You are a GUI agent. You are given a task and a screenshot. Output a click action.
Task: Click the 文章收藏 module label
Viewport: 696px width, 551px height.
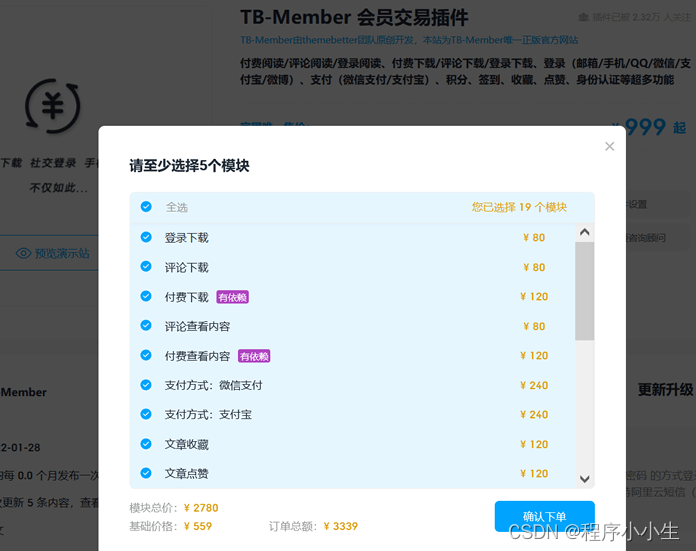tap(186, 444)
